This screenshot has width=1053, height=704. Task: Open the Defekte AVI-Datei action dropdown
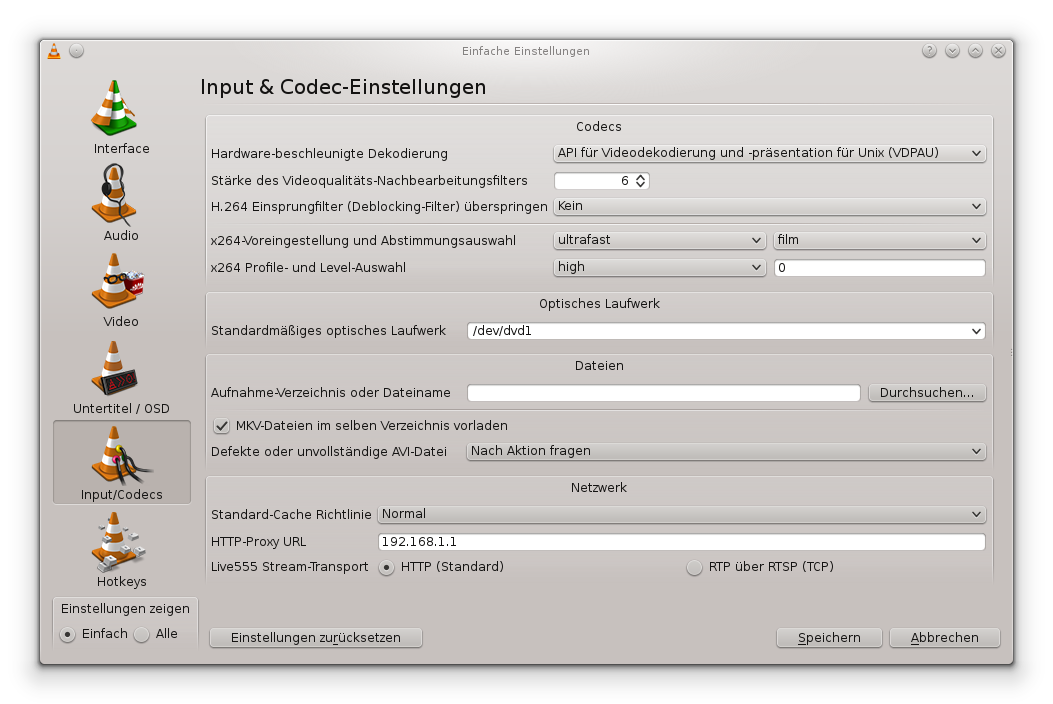coord(726,451)
